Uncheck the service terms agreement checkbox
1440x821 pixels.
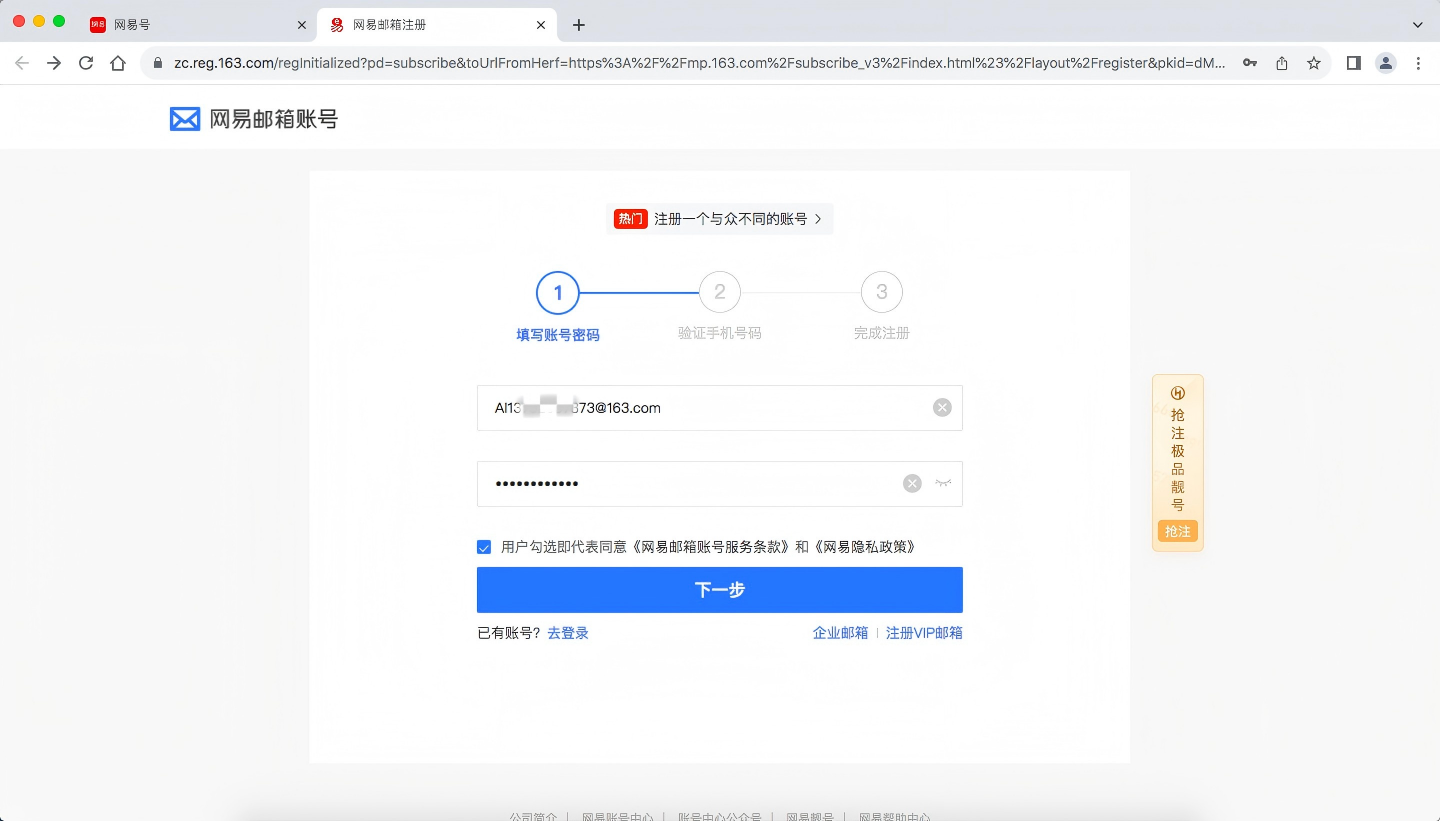coord(484,547)
